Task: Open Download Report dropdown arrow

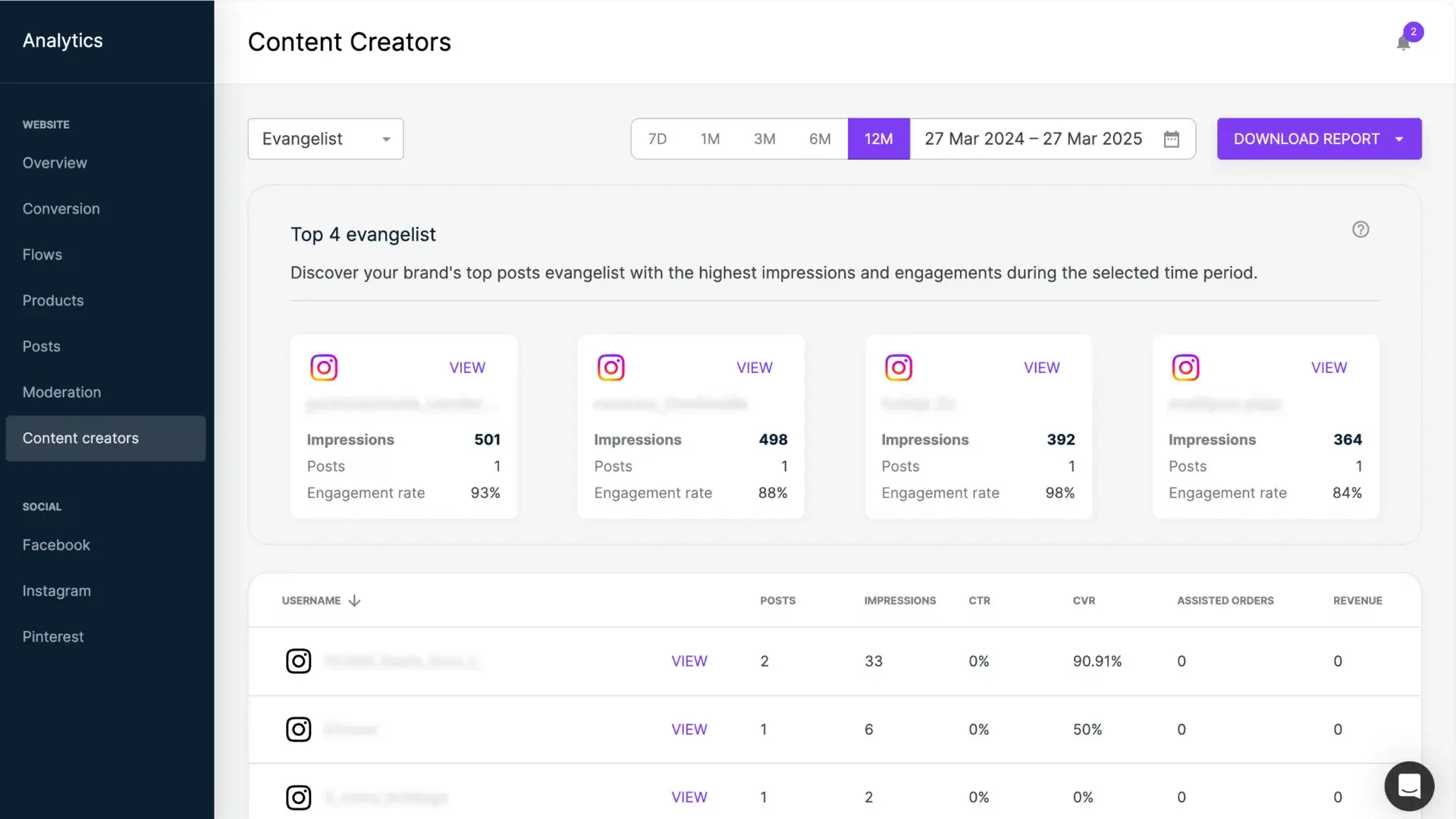Action: coord(1399,139)
